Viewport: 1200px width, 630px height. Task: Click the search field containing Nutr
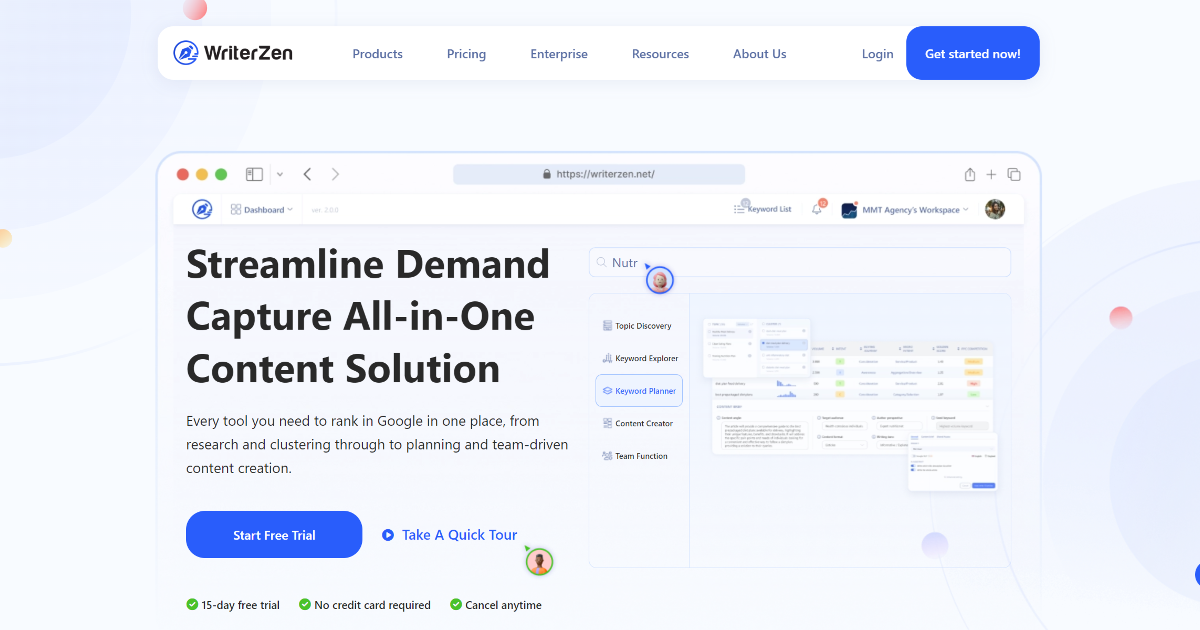tap(800, 263)
